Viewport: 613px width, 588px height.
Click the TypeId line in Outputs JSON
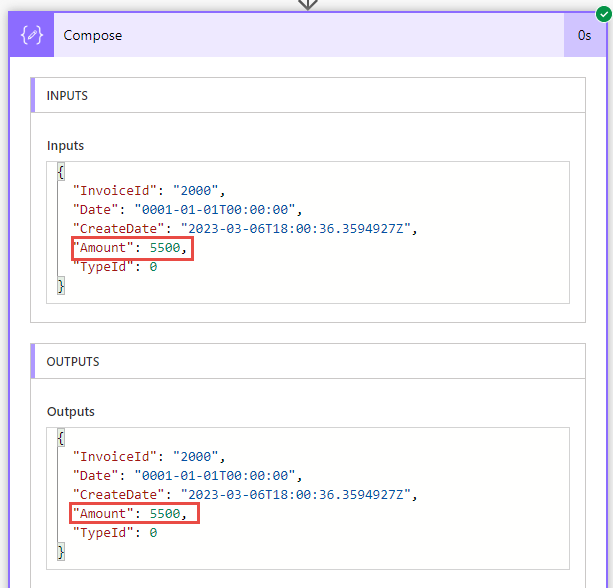point(115,533)
